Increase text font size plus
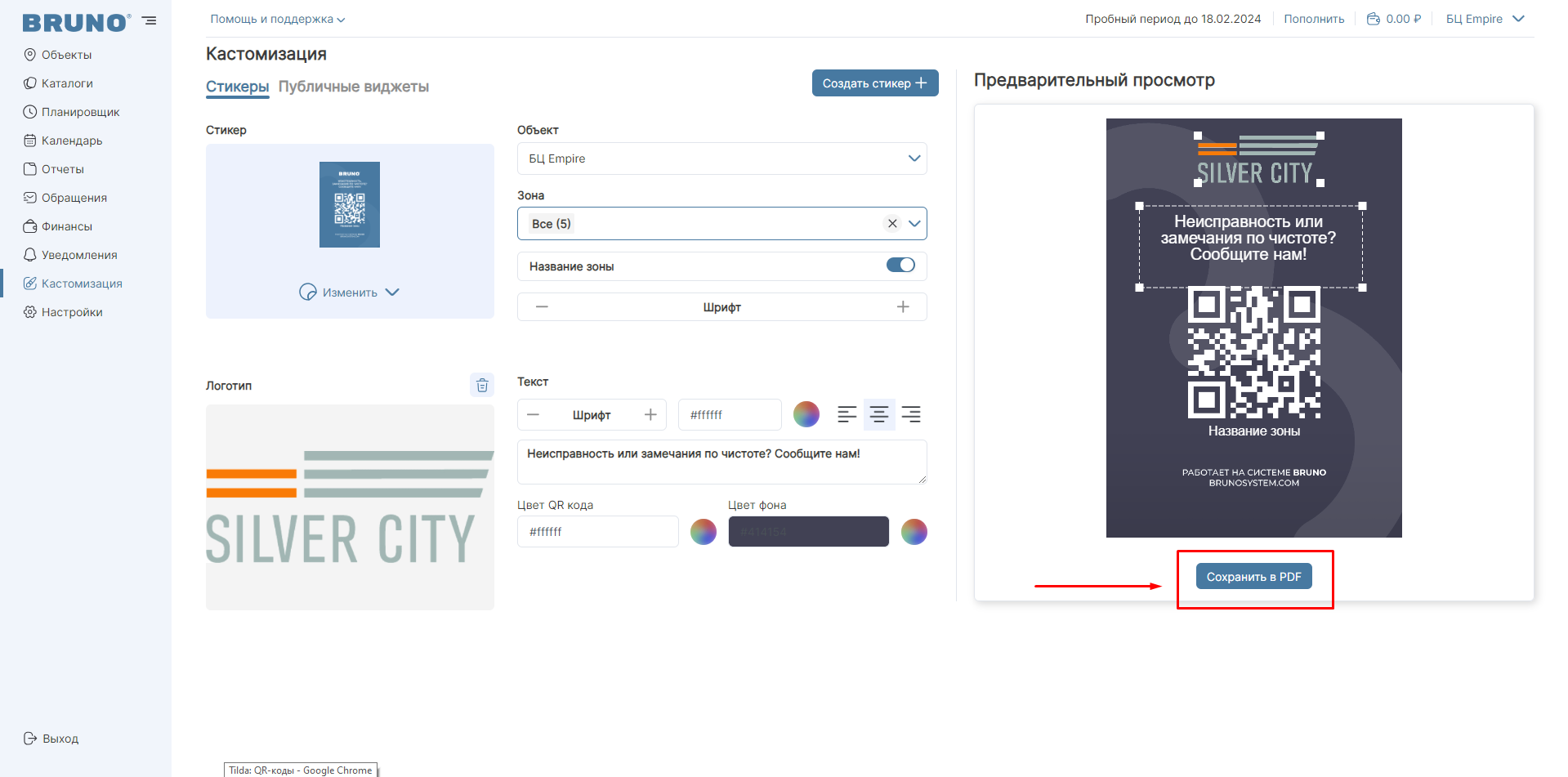The height and width of the screenshot is (777, 1568). pos(650,415)
